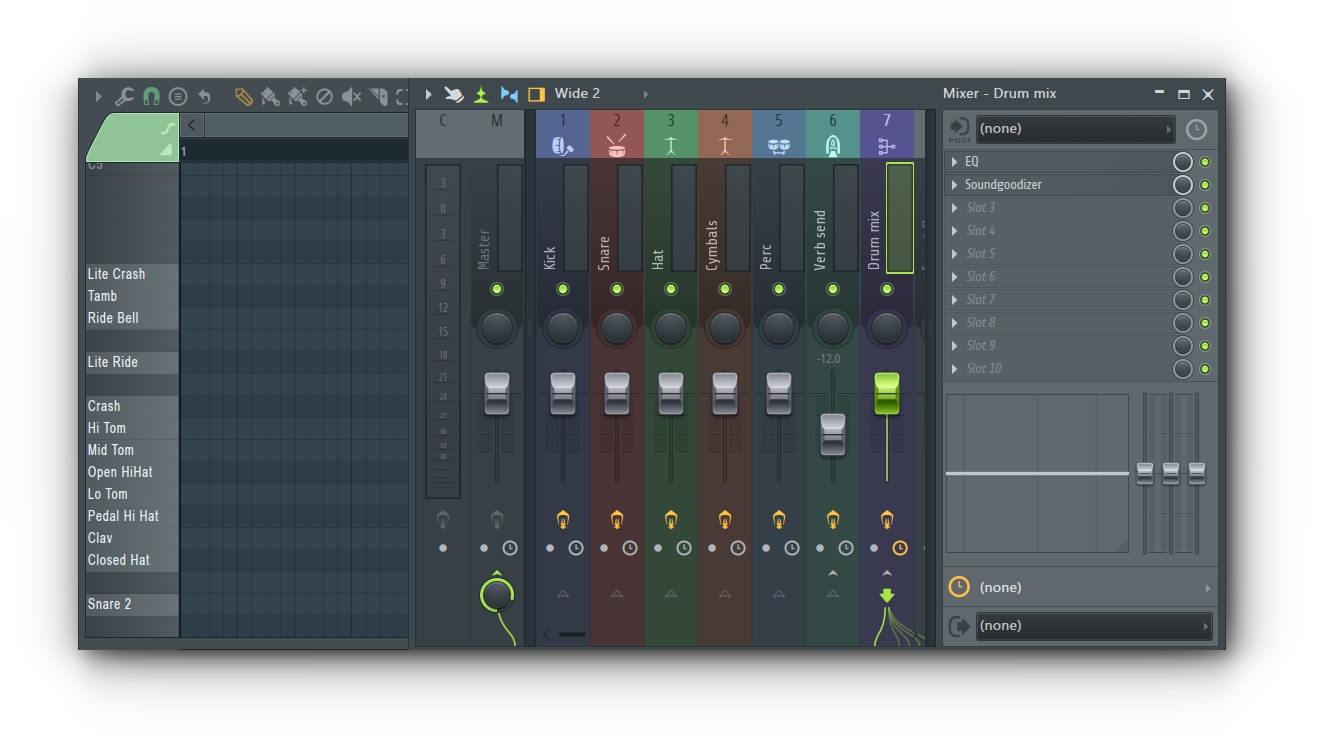Click the Kick track drum icon

pos(562,146)
